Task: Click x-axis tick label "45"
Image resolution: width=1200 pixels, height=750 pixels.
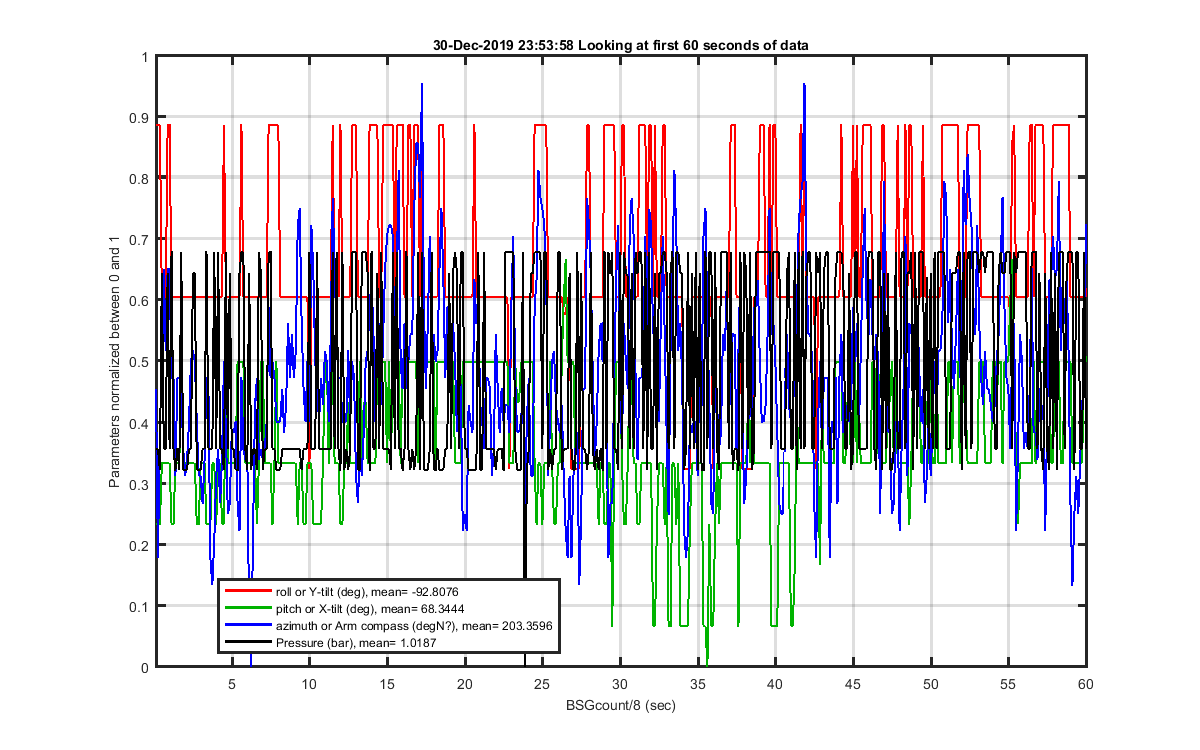Action: click(852, 684)
